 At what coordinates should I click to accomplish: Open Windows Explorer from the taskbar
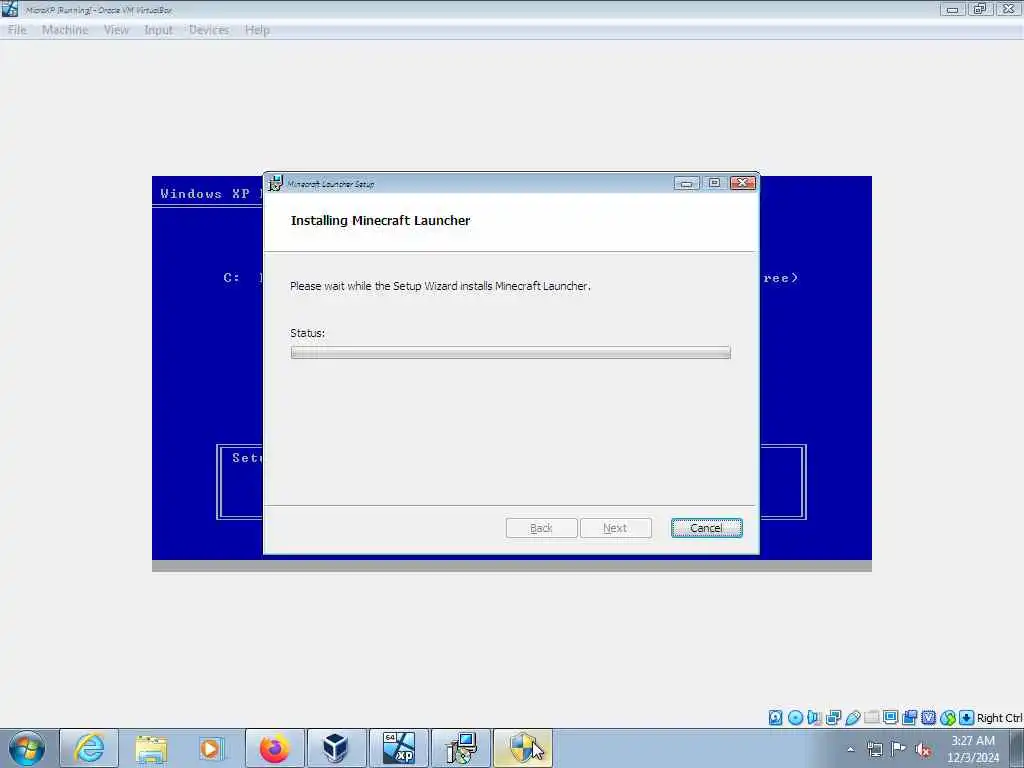[x=152, y=748]
